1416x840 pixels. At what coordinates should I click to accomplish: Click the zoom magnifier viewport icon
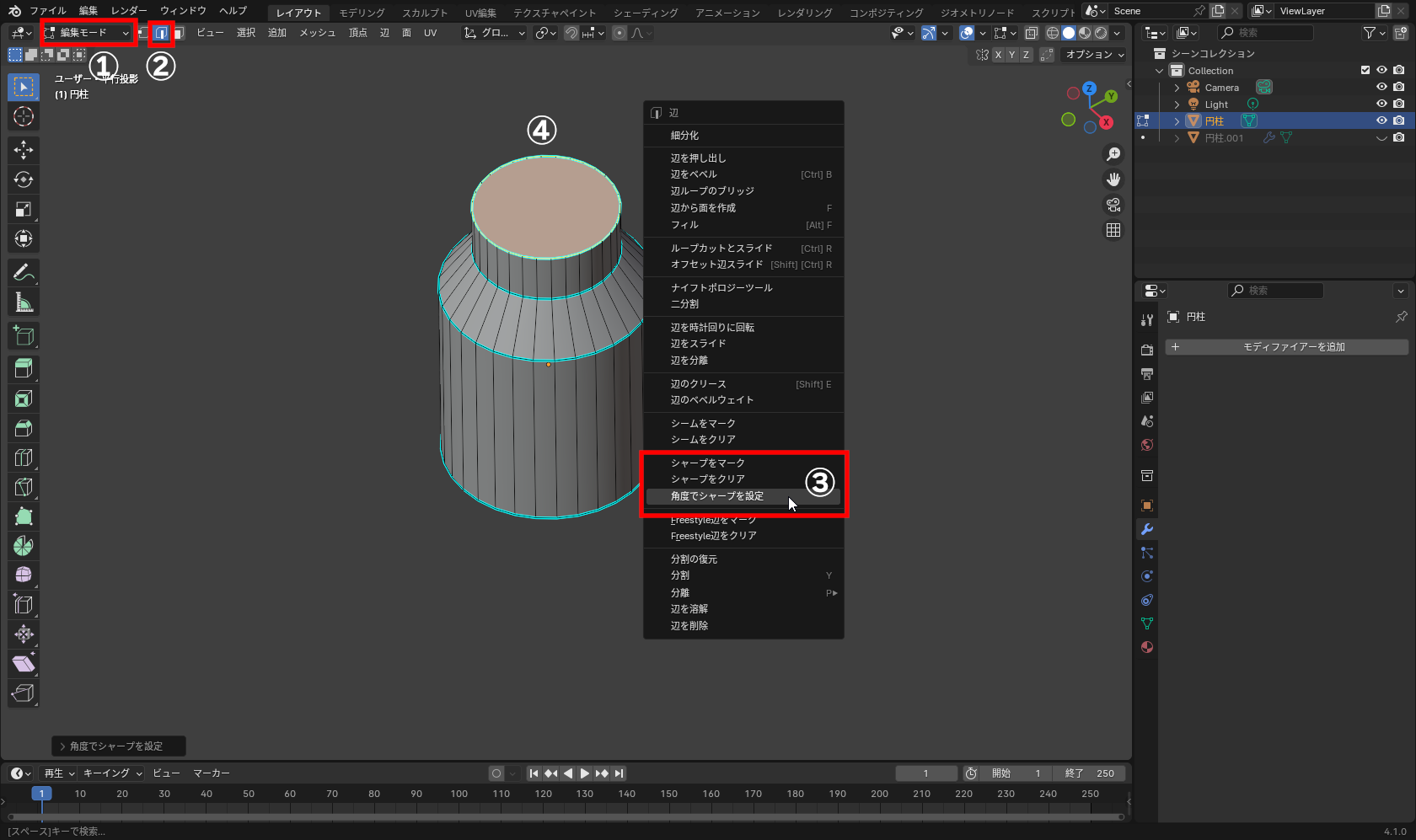(x=1113, y=154)
